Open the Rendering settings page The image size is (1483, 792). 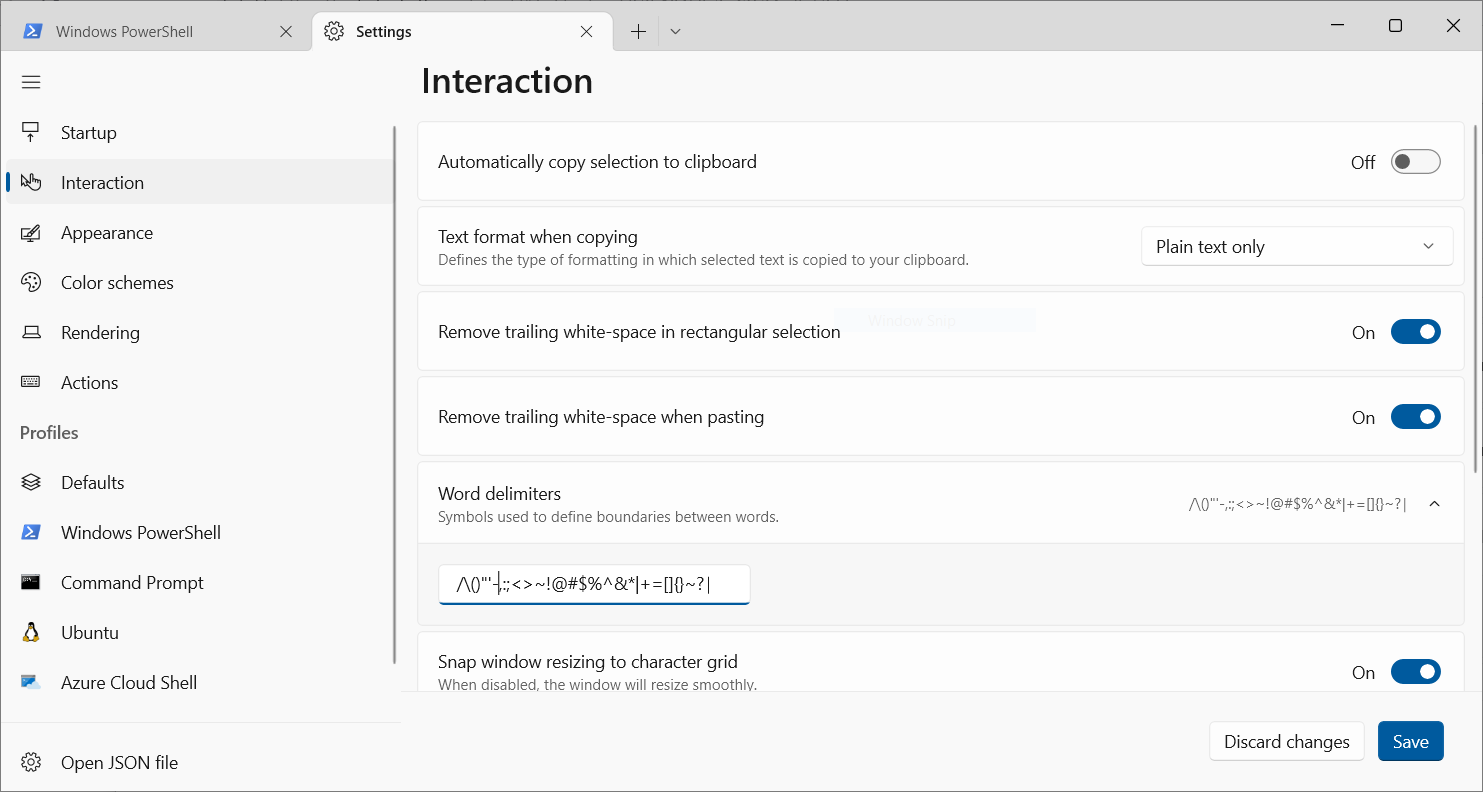coord(100,332)
